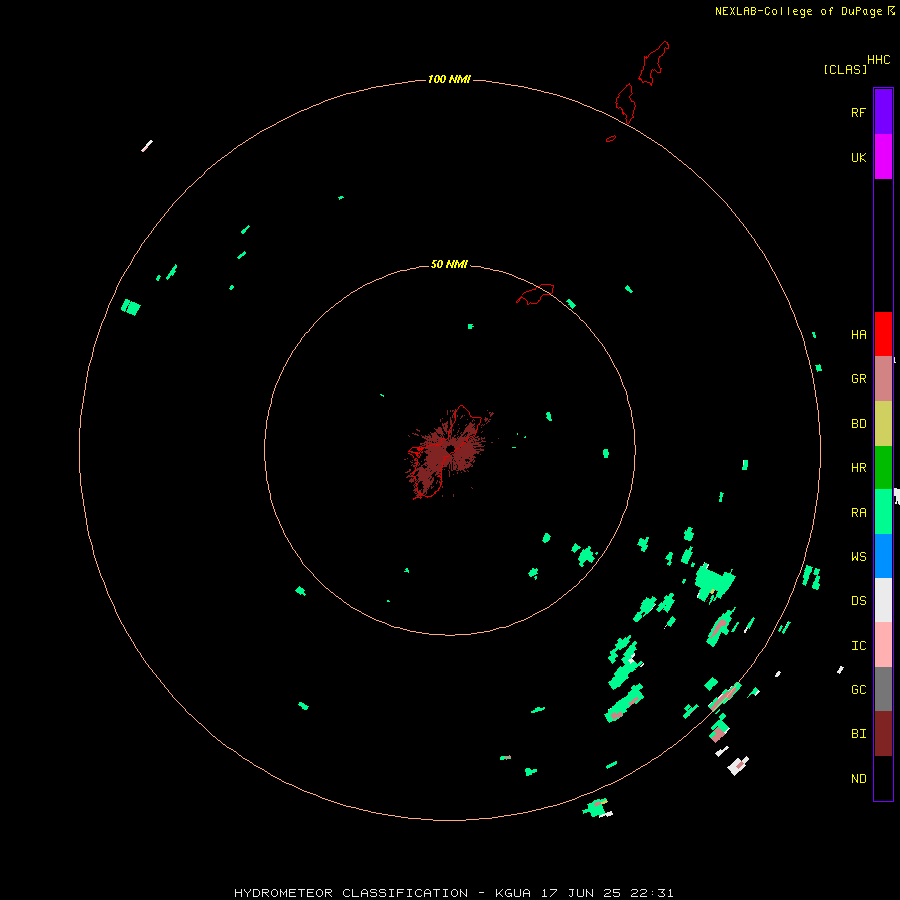Click the WS blue legend swatch

(x=883, y=556)
